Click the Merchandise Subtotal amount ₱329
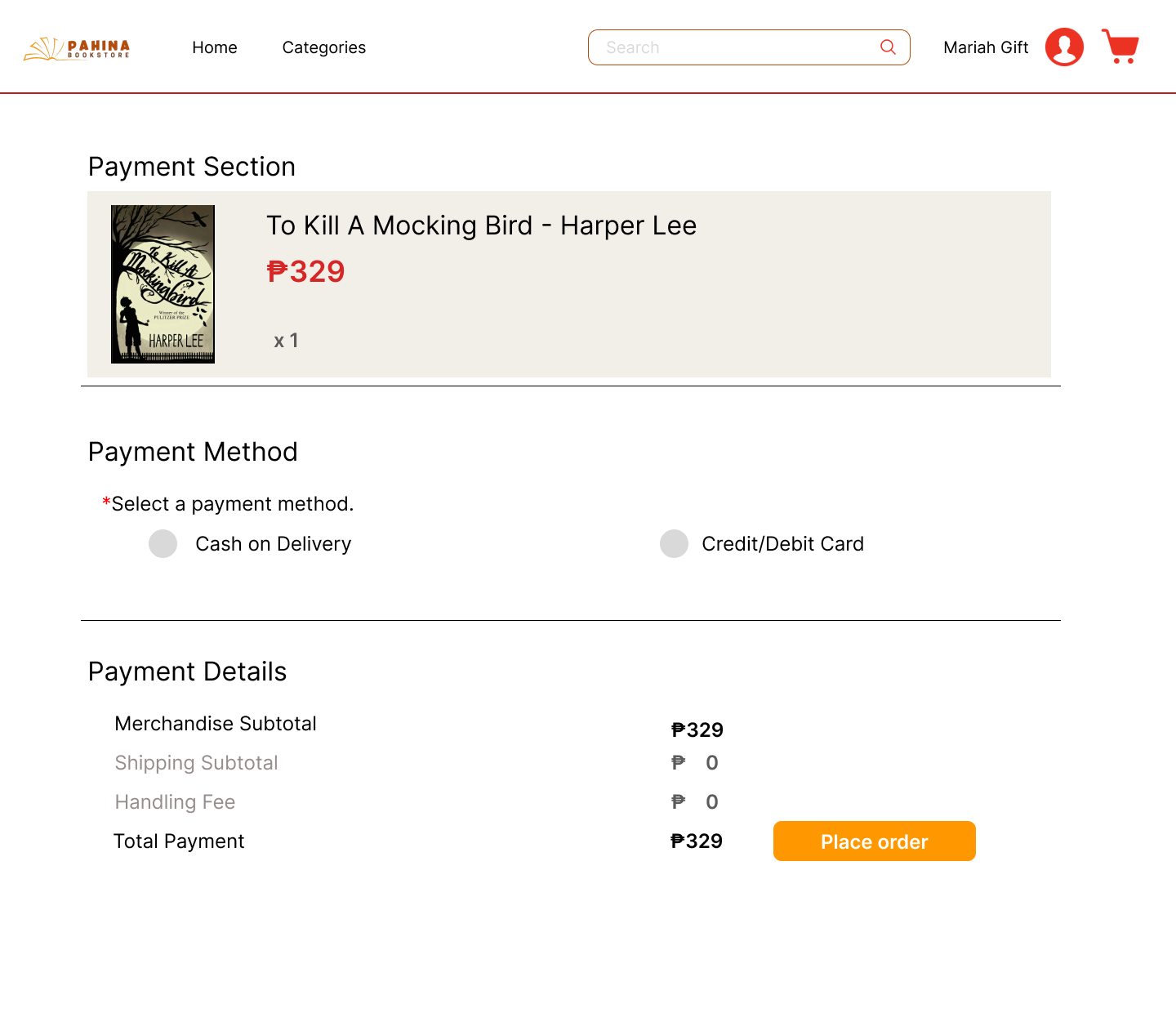This screenshot has height=1013, width=1176. click(x=697, y=730)
